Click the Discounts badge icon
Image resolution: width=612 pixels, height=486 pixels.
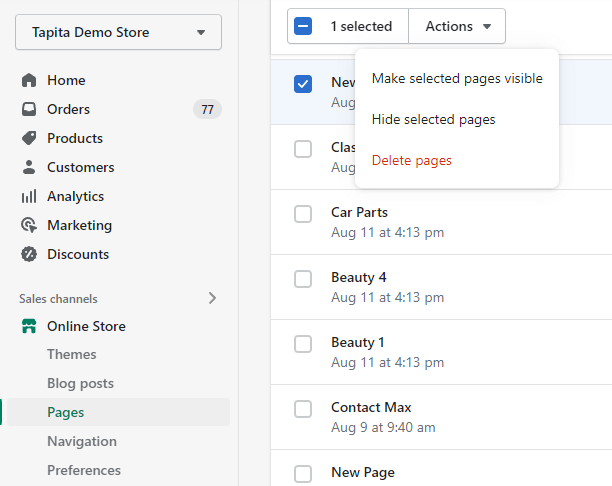29,254
